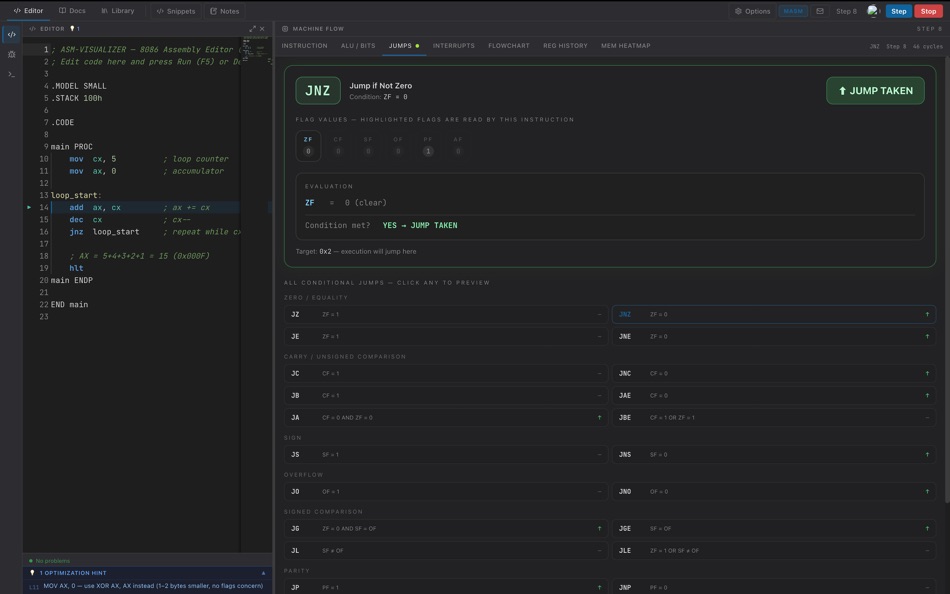This screenshot has height=594, width=950.
Task: Preview the JO overflow jump
Action: (446, 492)
